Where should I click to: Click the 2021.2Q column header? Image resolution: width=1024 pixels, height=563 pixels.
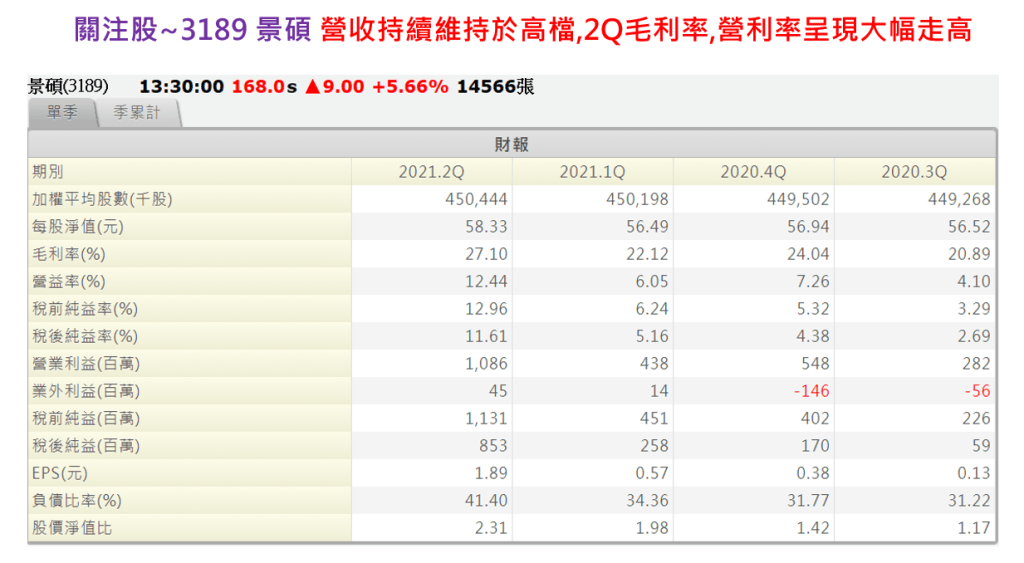point(431,172)
